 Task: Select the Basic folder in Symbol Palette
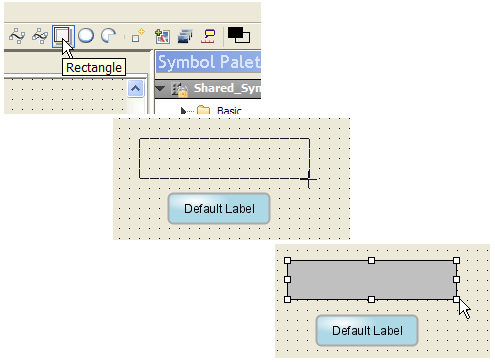pyautogui.click(x=229, y=110)
